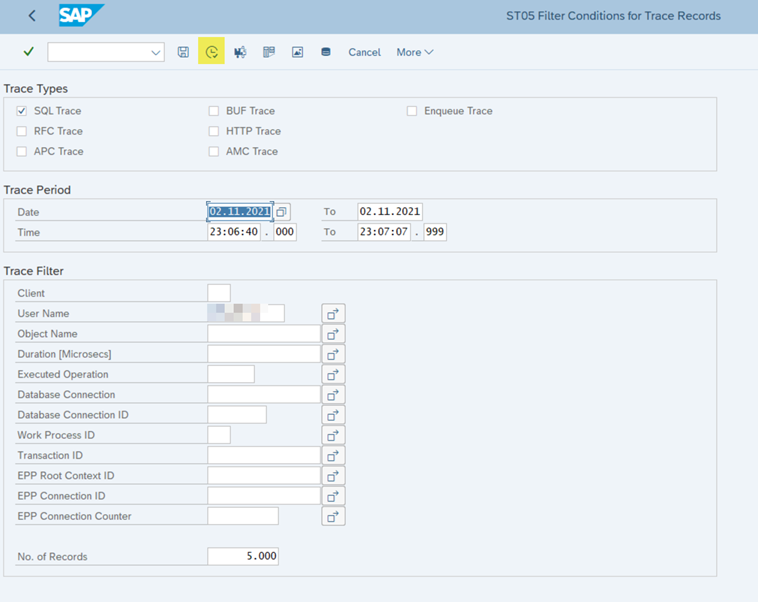758x602 pixels.
Task: Click the Database Connection ID input field
Action: 237,415
